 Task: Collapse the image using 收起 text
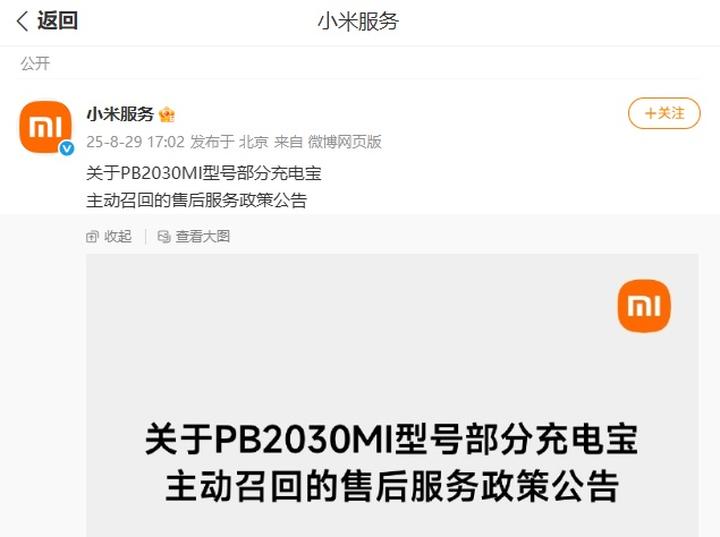[118, 237]
